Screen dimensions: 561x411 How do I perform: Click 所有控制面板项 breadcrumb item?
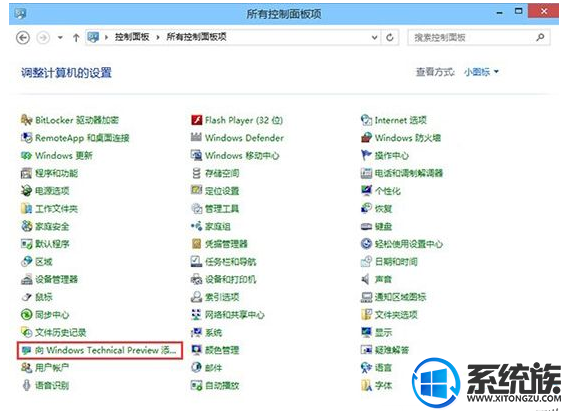196,37
